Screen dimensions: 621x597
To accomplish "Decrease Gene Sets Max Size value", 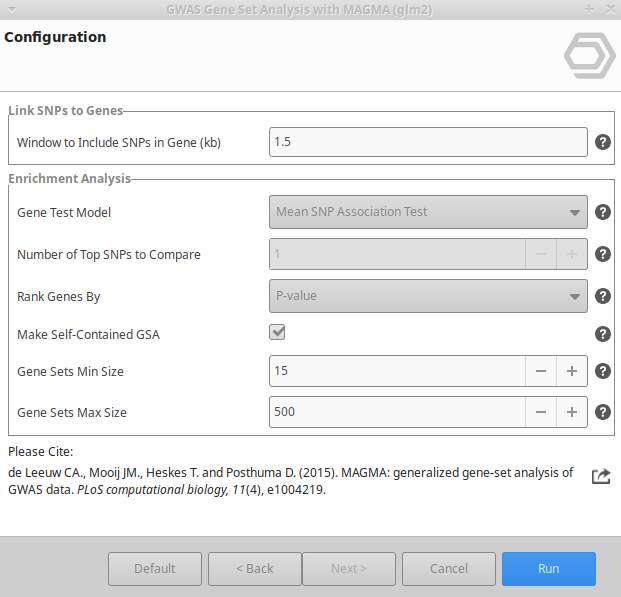I will coord(541,412).
